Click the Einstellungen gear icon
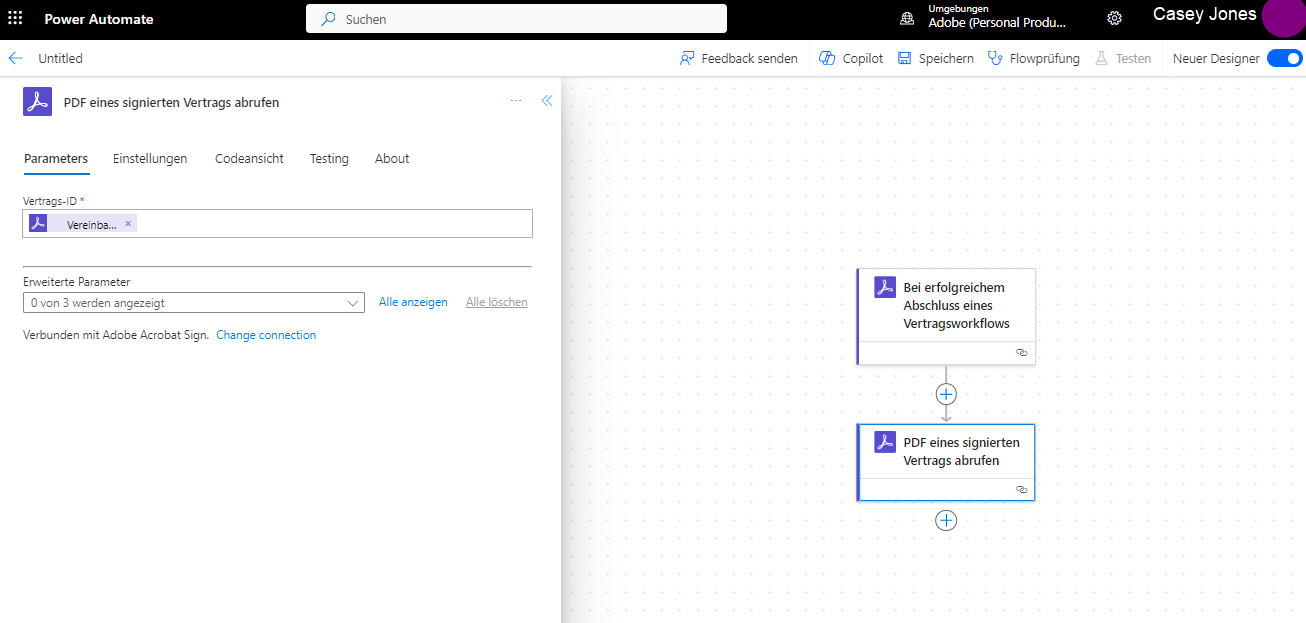 point(1114,18)
